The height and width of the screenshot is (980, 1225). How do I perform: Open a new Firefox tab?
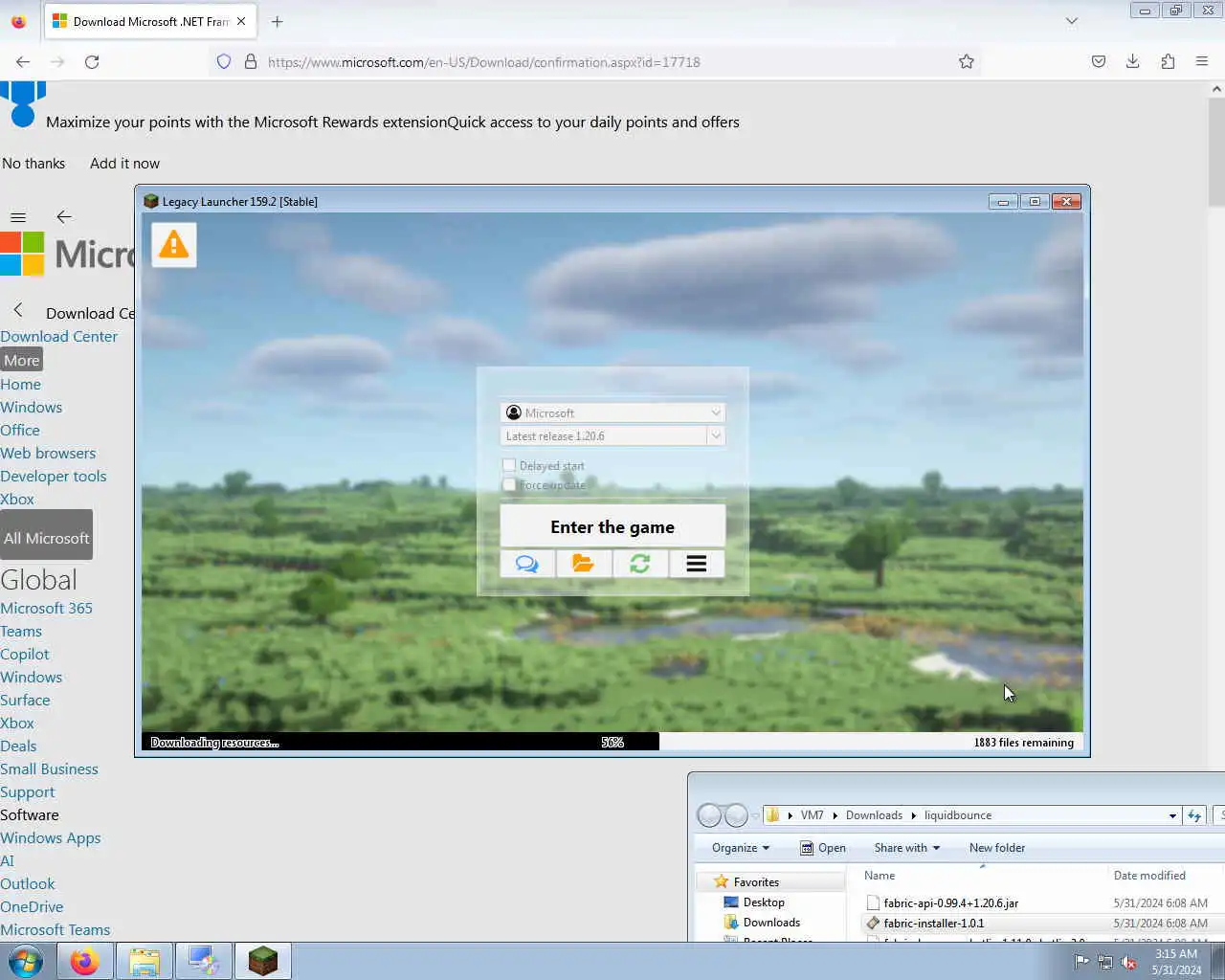click(278, 21)
